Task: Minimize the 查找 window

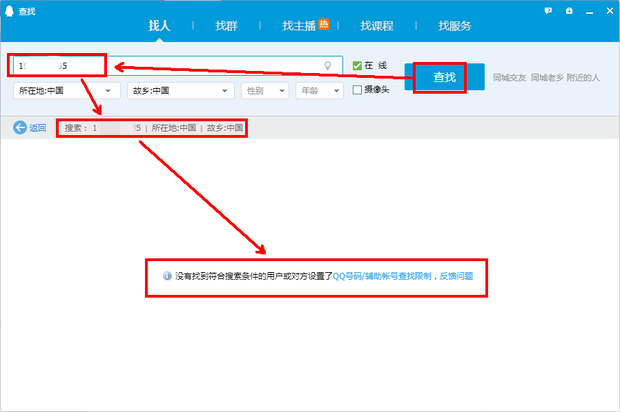Action: (588, 10)
